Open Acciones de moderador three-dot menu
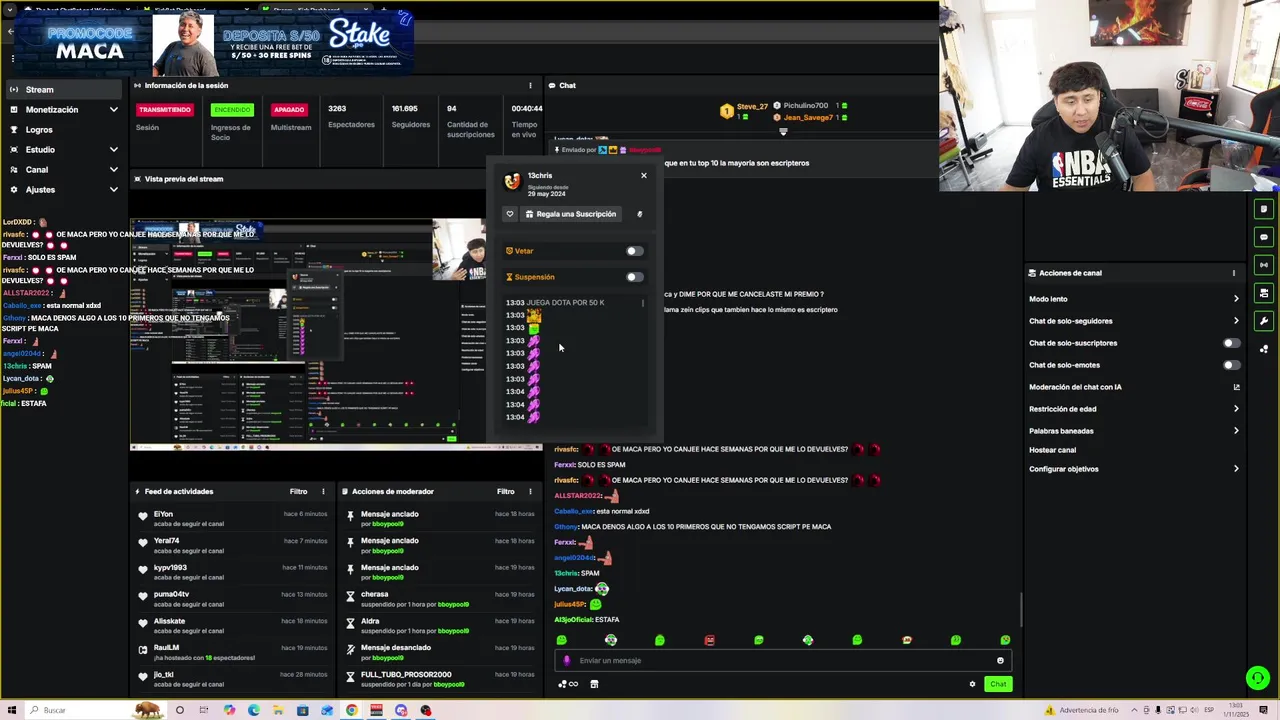This screenshot has height=720, width=1280. 530,492
